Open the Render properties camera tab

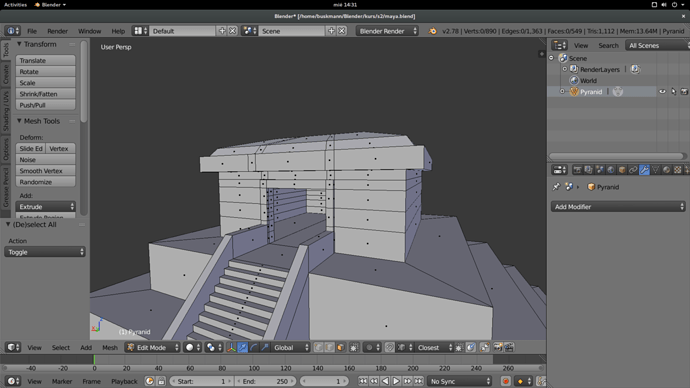pyautogui.click(x=577, y=170)
